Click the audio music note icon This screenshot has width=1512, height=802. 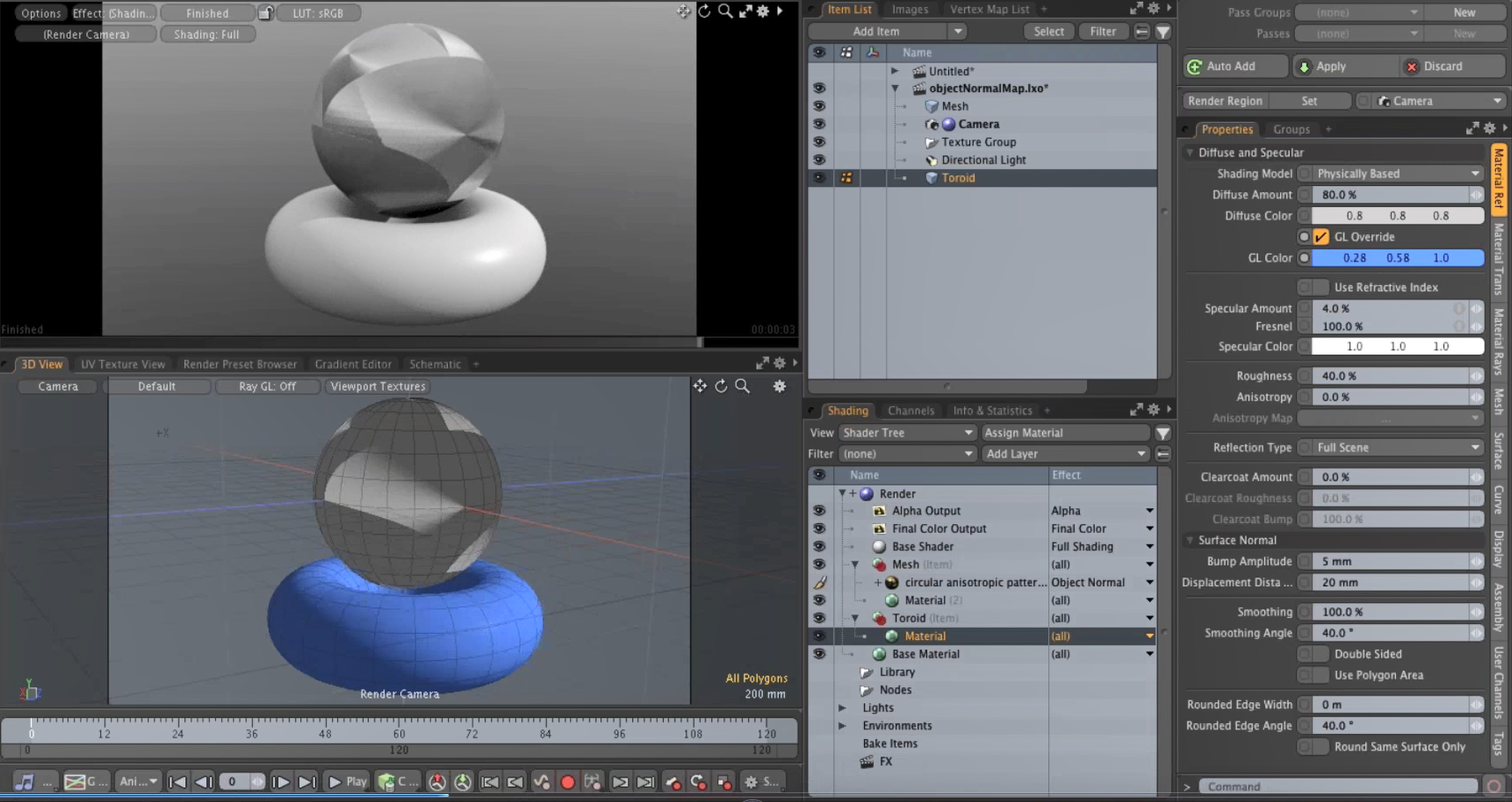pos(24,782)
